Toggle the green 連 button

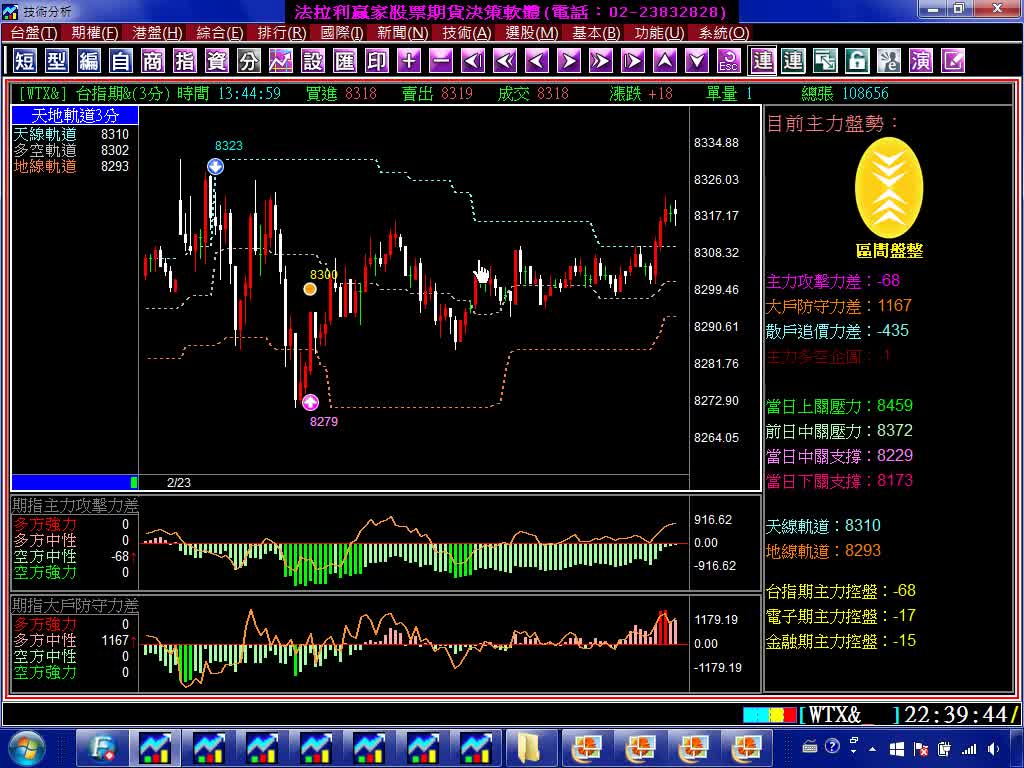click(x=793, y=61)
